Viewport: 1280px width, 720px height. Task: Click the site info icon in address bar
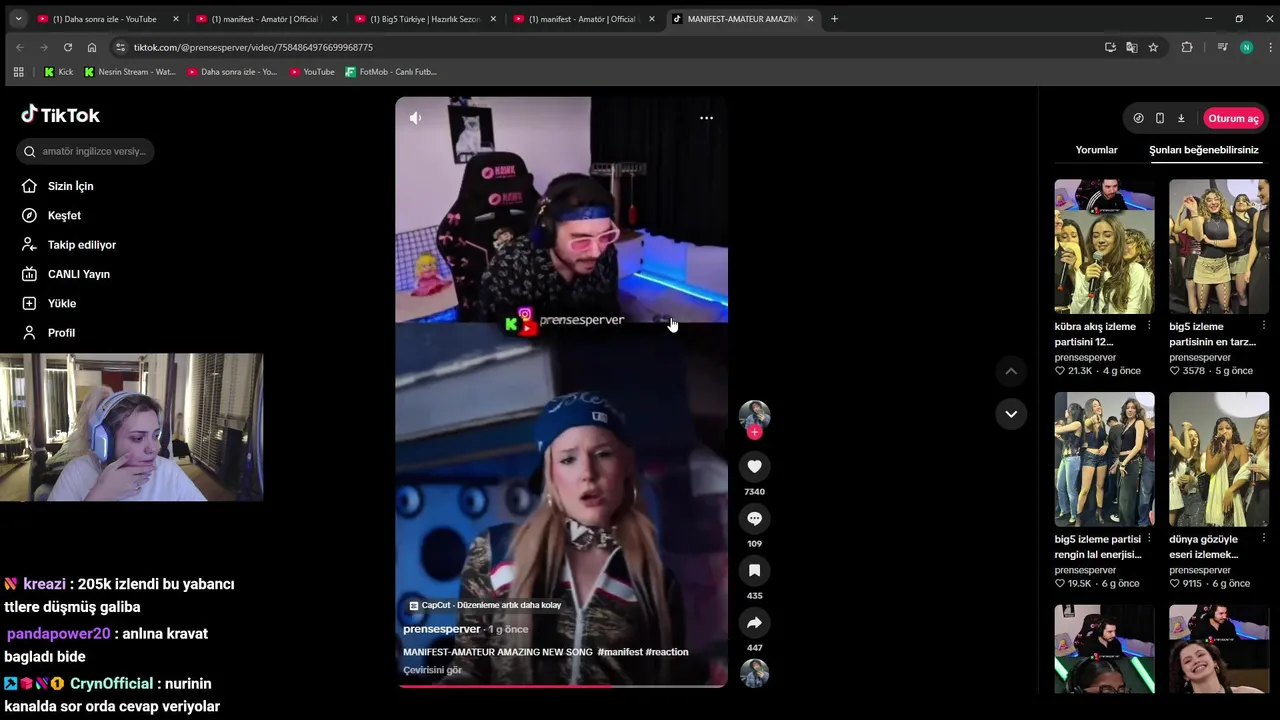(121, 47)
